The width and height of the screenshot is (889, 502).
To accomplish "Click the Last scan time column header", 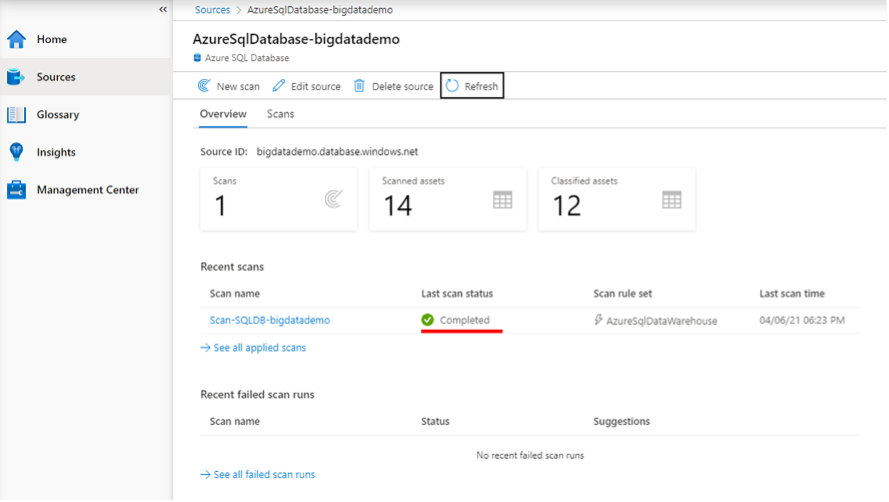I will point(792,294).
